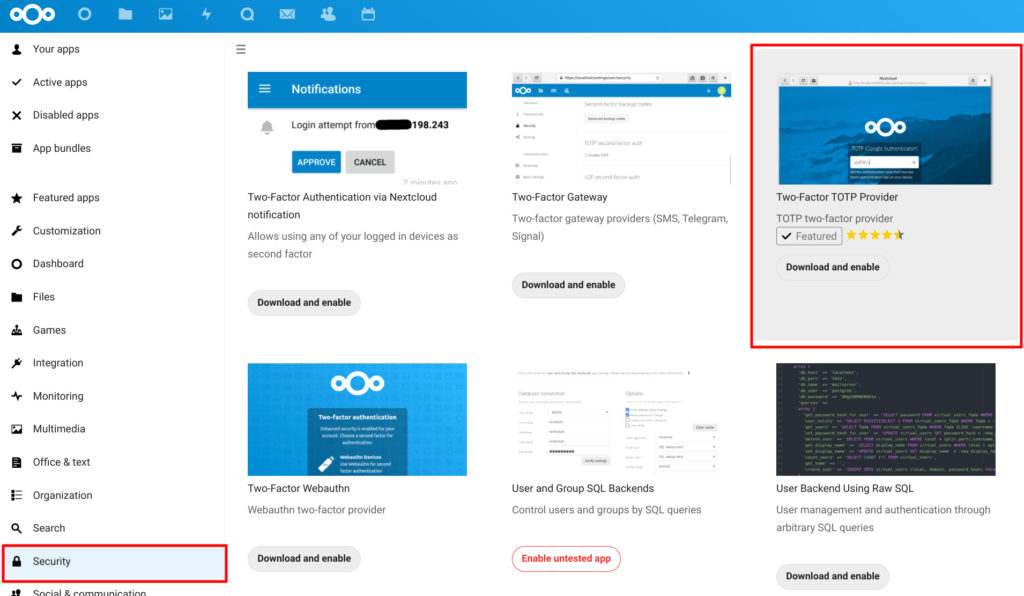Screen dimensions: 1024x596
Task: Click the Two-Factor Gateway title
Action: (560, 197)
